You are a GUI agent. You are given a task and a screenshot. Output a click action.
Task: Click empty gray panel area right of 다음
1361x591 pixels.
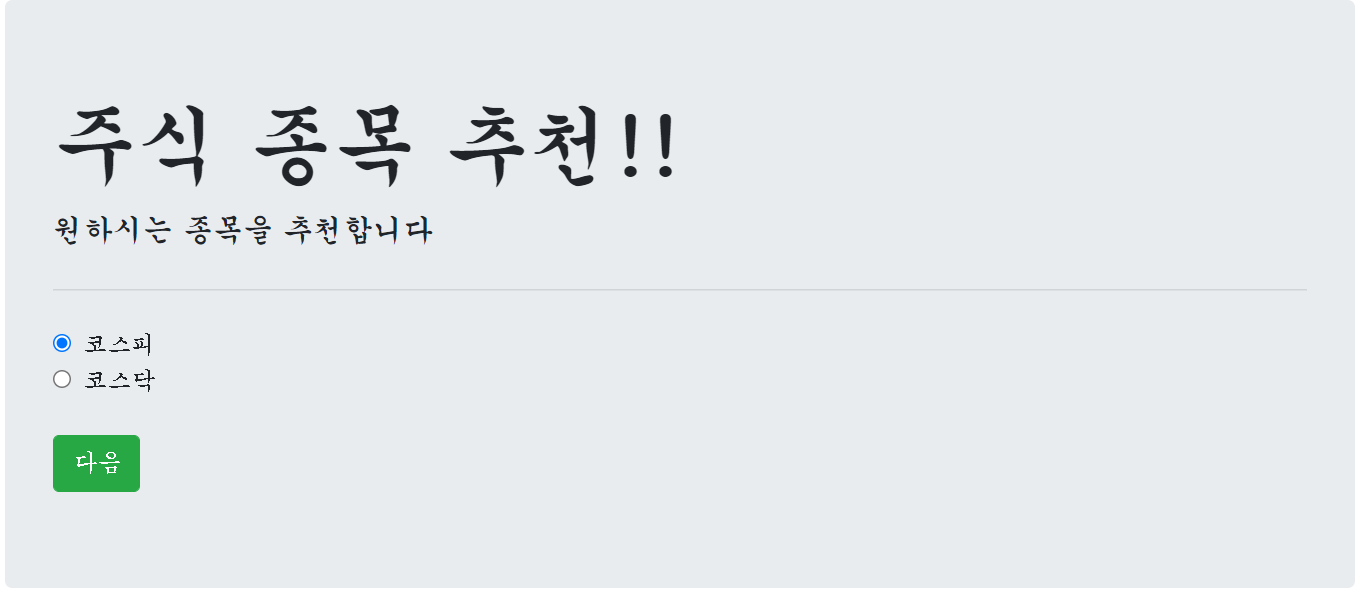700,463
